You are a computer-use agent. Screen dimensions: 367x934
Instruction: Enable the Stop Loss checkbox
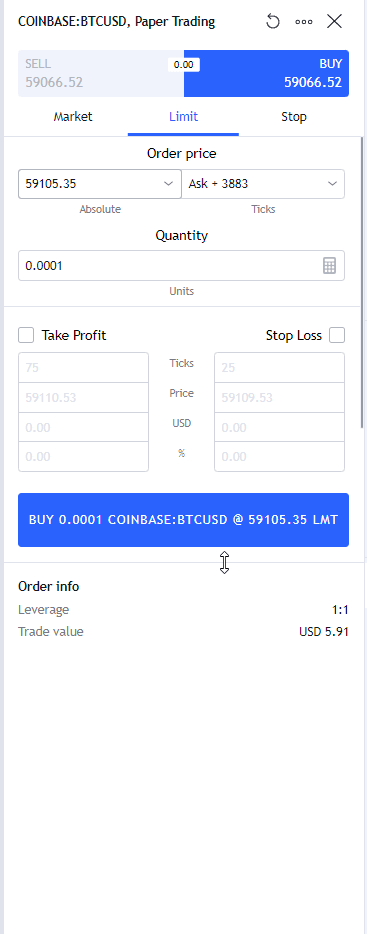click(337, 335)
